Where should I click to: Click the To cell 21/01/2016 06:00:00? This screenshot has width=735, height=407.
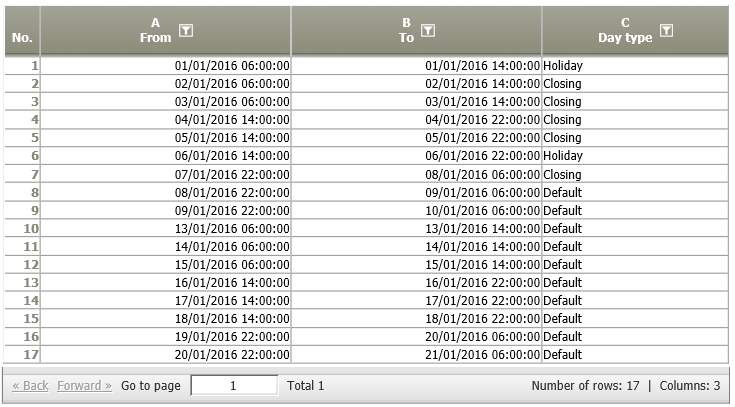(416, 354)
